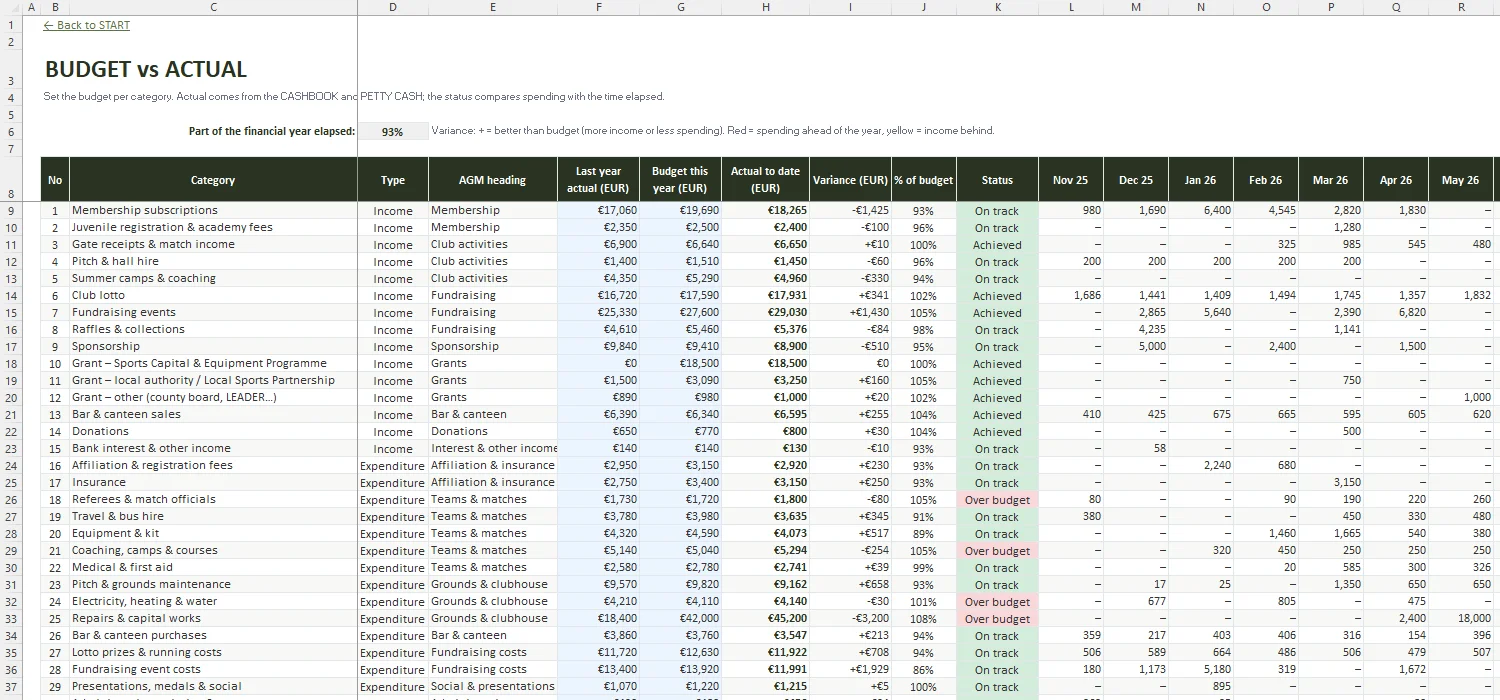Select Electricity, heating & water cell
Image resolution: width=1500 pixels, height=700 pixels.
coord(213,601)
